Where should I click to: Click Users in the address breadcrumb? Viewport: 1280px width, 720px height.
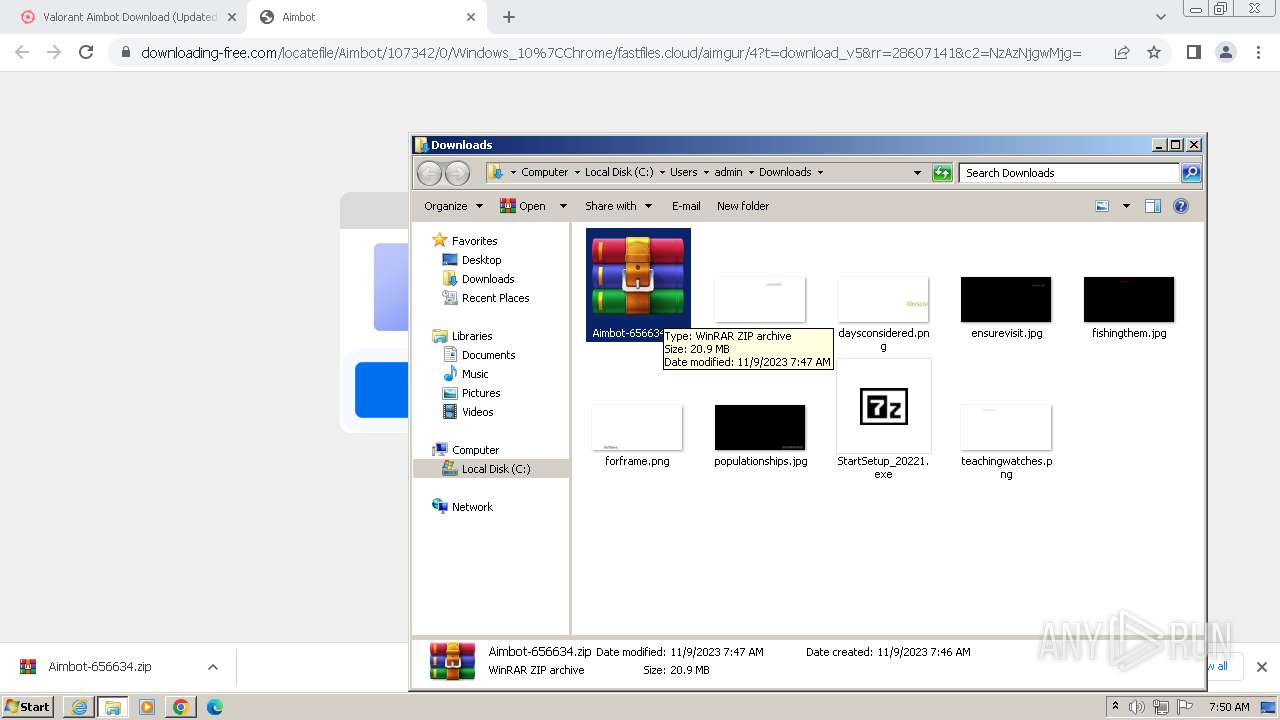[684, 172]
